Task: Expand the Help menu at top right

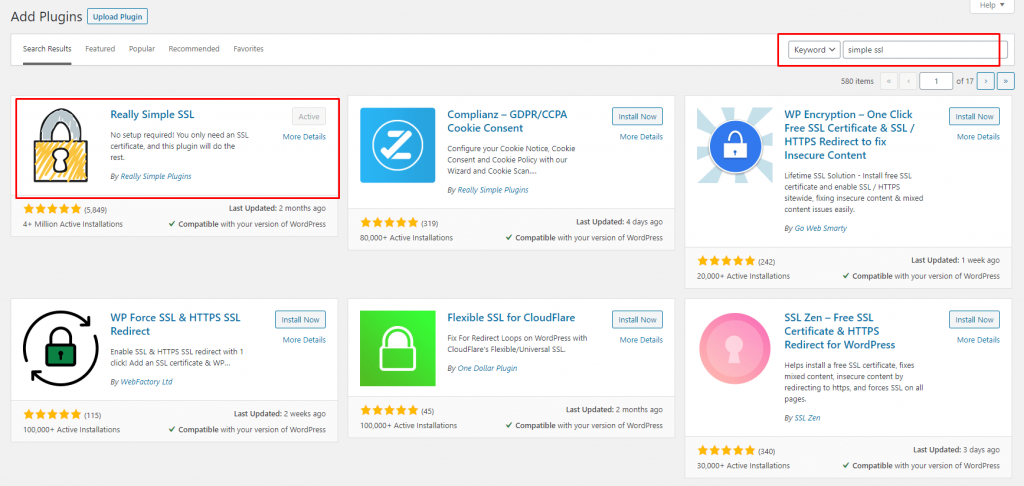Action: click(991, 5)
